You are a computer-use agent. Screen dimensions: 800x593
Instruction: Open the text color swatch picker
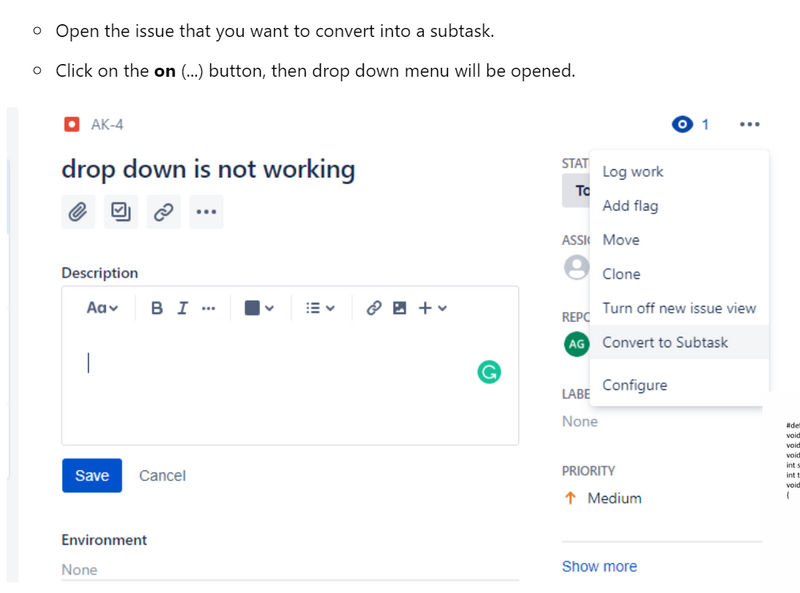pos(259,308)
